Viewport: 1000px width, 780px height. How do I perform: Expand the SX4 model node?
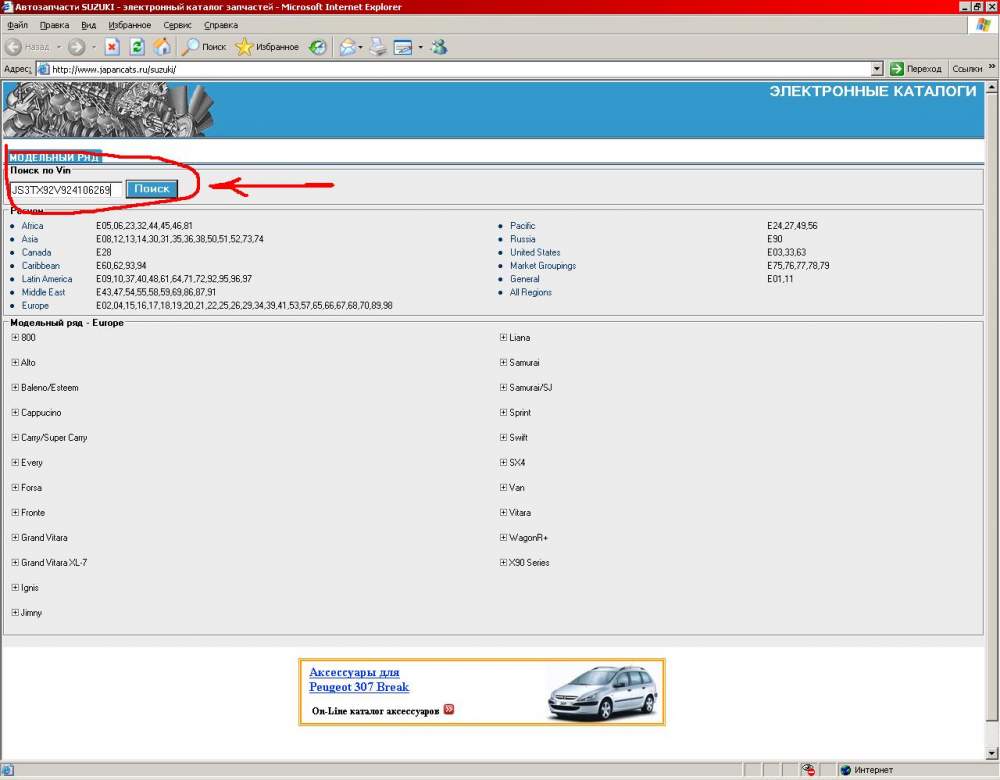click(503, 462)
